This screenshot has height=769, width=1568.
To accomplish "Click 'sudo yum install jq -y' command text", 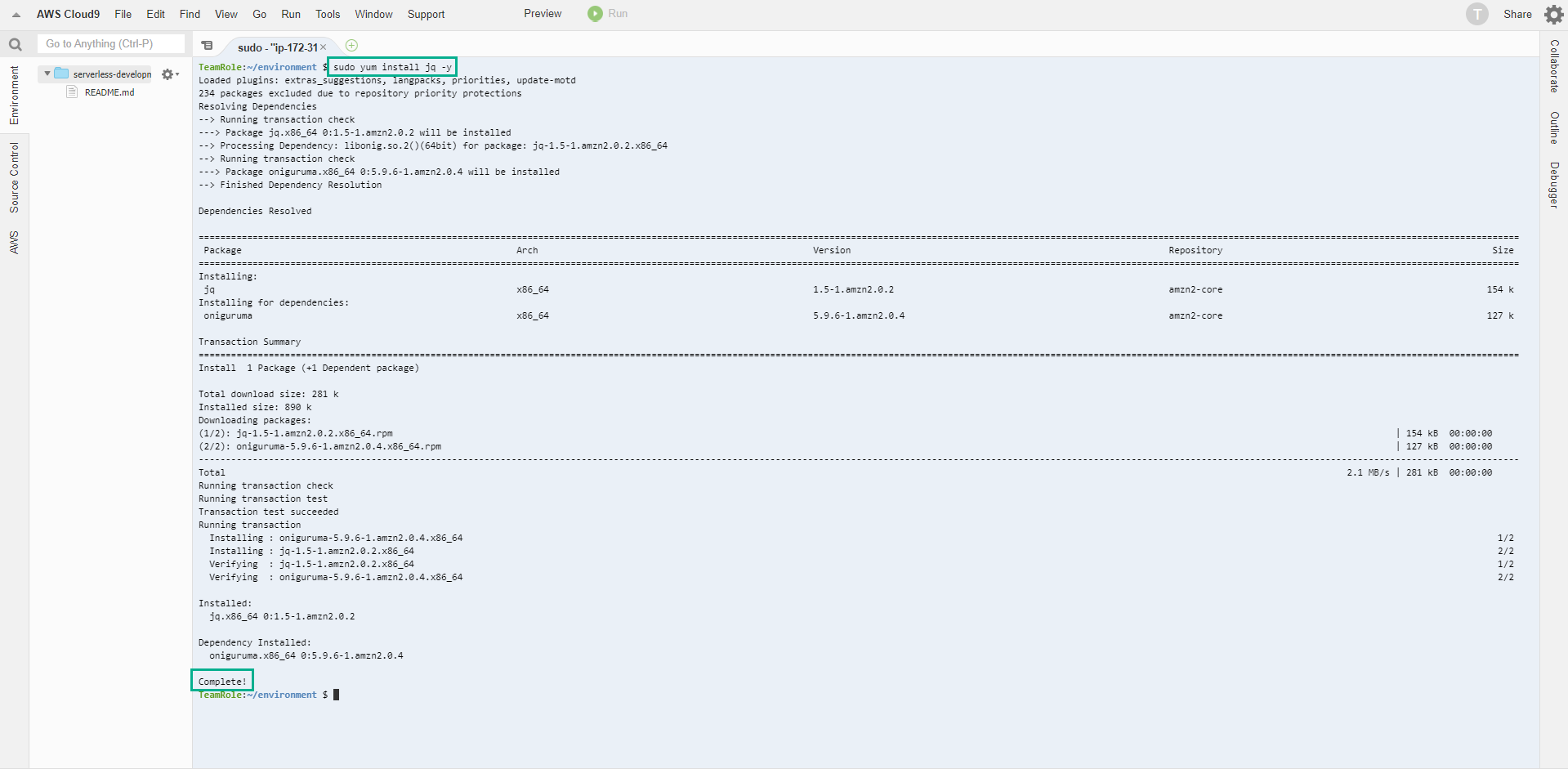I will (x=392, y=67).
